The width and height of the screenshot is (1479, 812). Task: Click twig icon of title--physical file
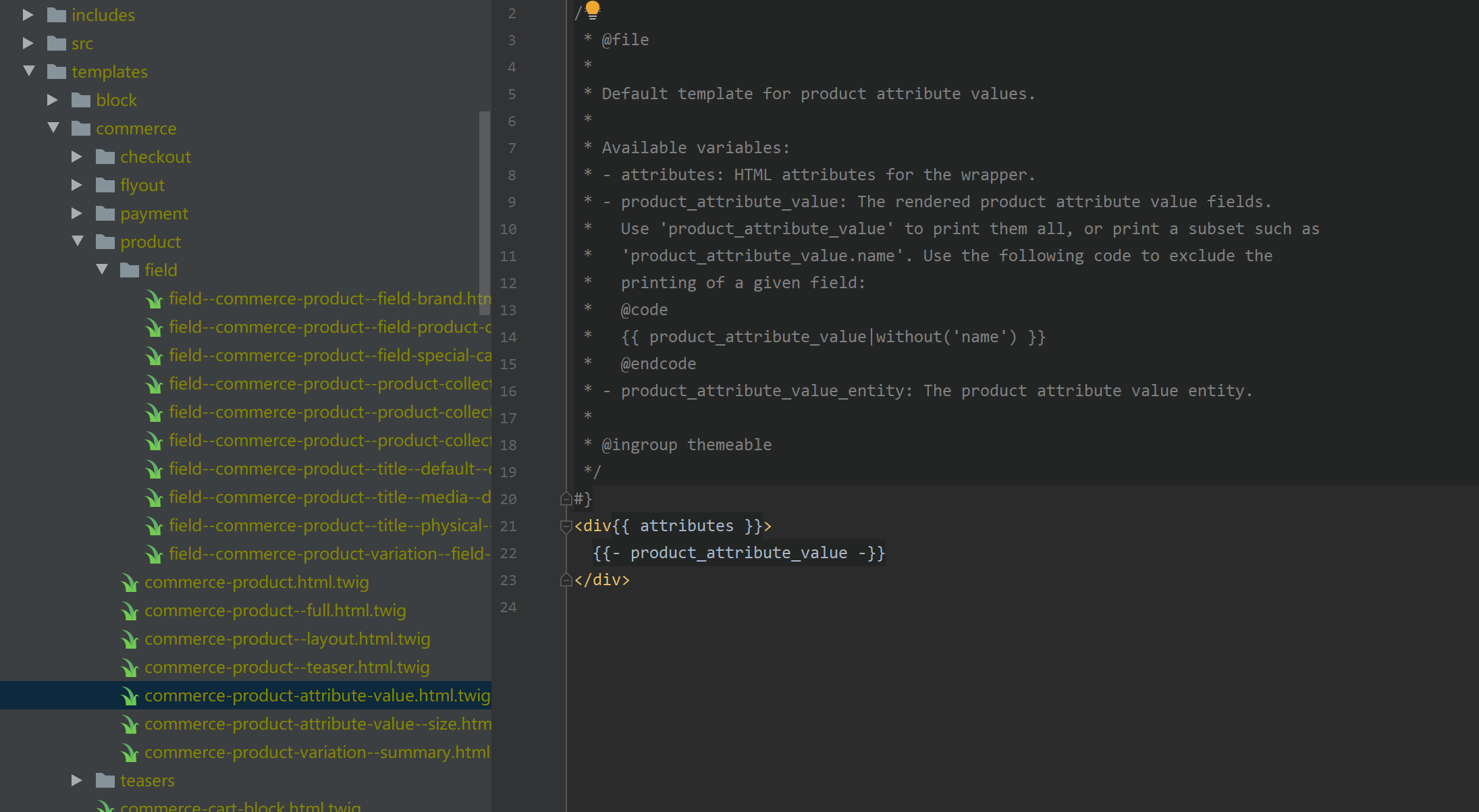click(155, 526)
